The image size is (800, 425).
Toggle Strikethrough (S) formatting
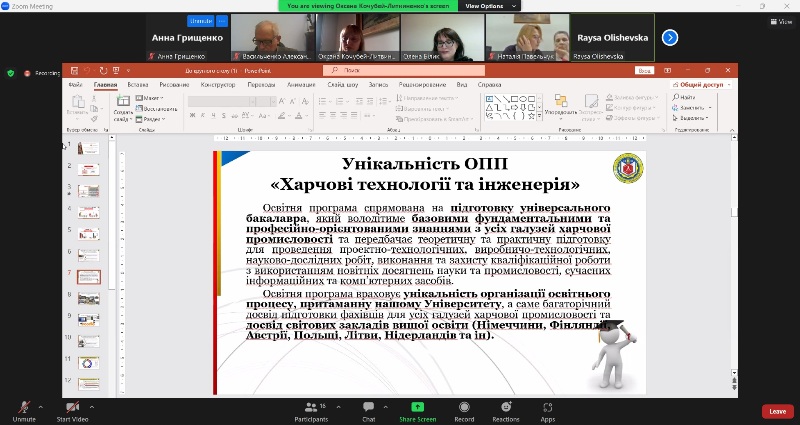(223, 116)
